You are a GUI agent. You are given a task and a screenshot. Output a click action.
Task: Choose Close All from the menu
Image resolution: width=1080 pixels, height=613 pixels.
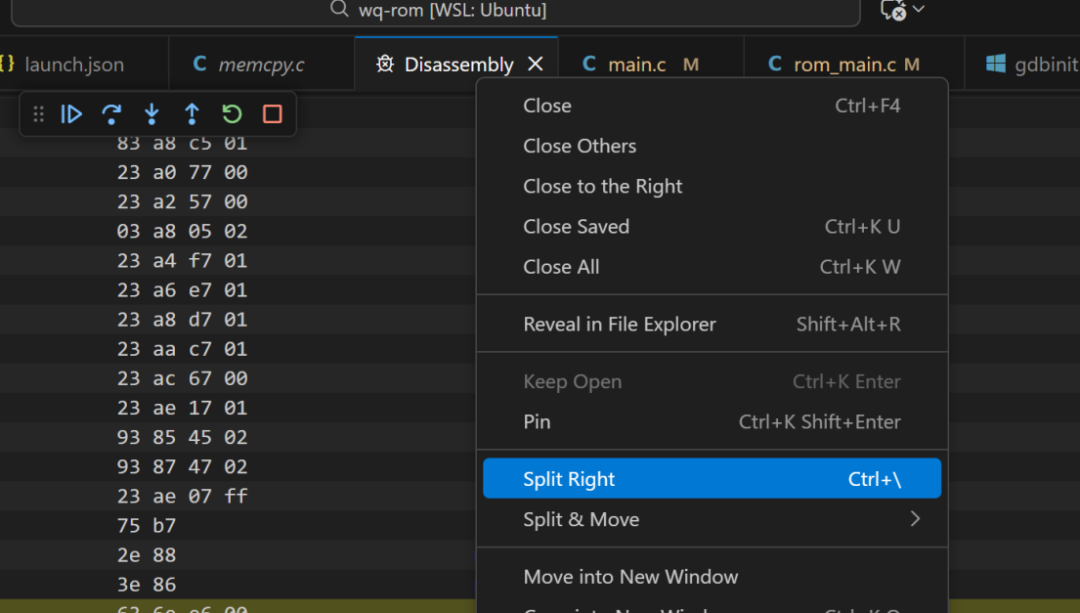[712, 267]
